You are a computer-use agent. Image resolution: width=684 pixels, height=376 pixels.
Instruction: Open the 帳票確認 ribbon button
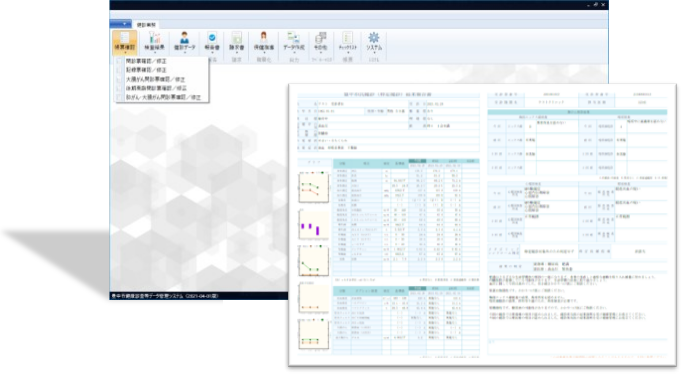[x=125, y=42]
